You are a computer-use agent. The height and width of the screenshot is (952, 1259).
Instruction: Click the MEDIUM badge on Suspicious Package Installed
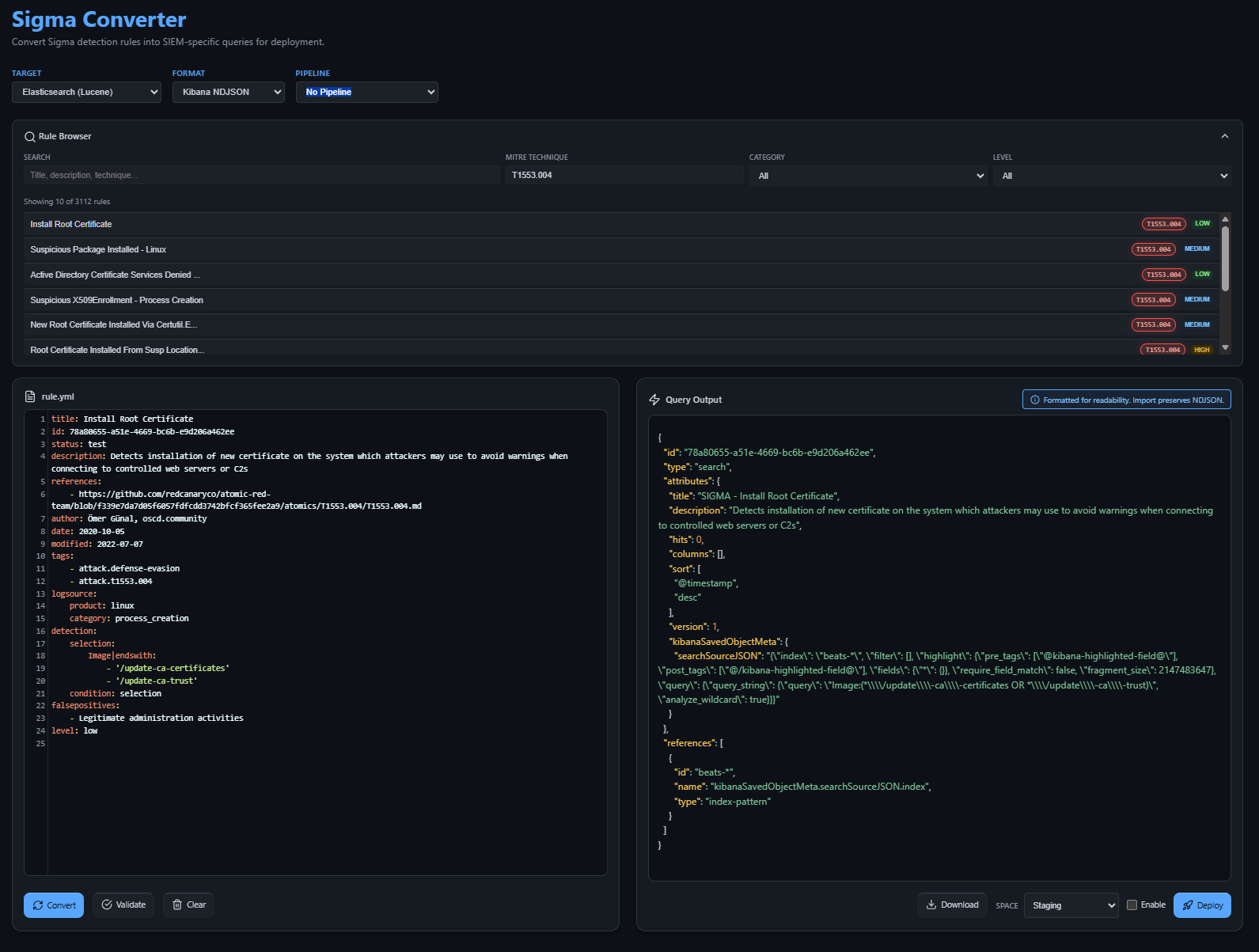[1196, 249]
